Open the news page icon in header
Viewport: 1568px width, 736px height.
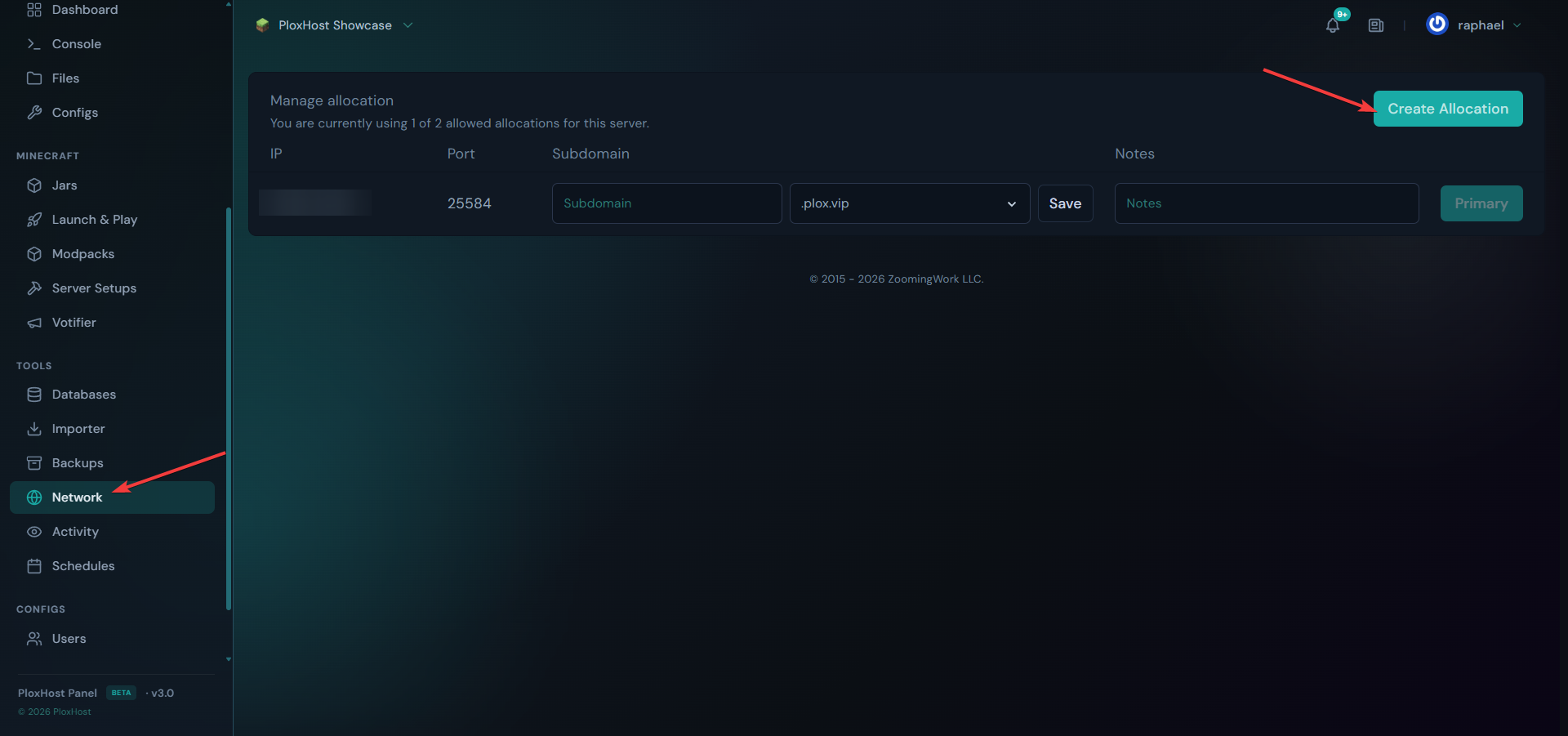click(1376, 25)
